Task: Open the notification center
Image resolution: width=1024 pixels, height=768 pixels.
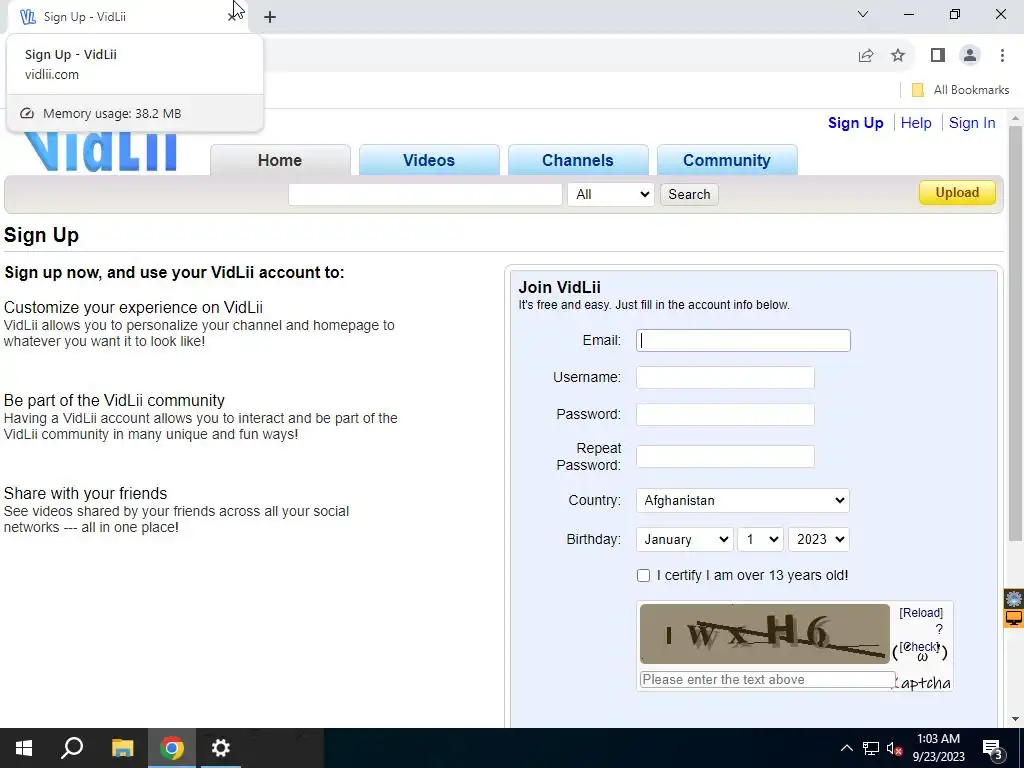Action: 993,748
